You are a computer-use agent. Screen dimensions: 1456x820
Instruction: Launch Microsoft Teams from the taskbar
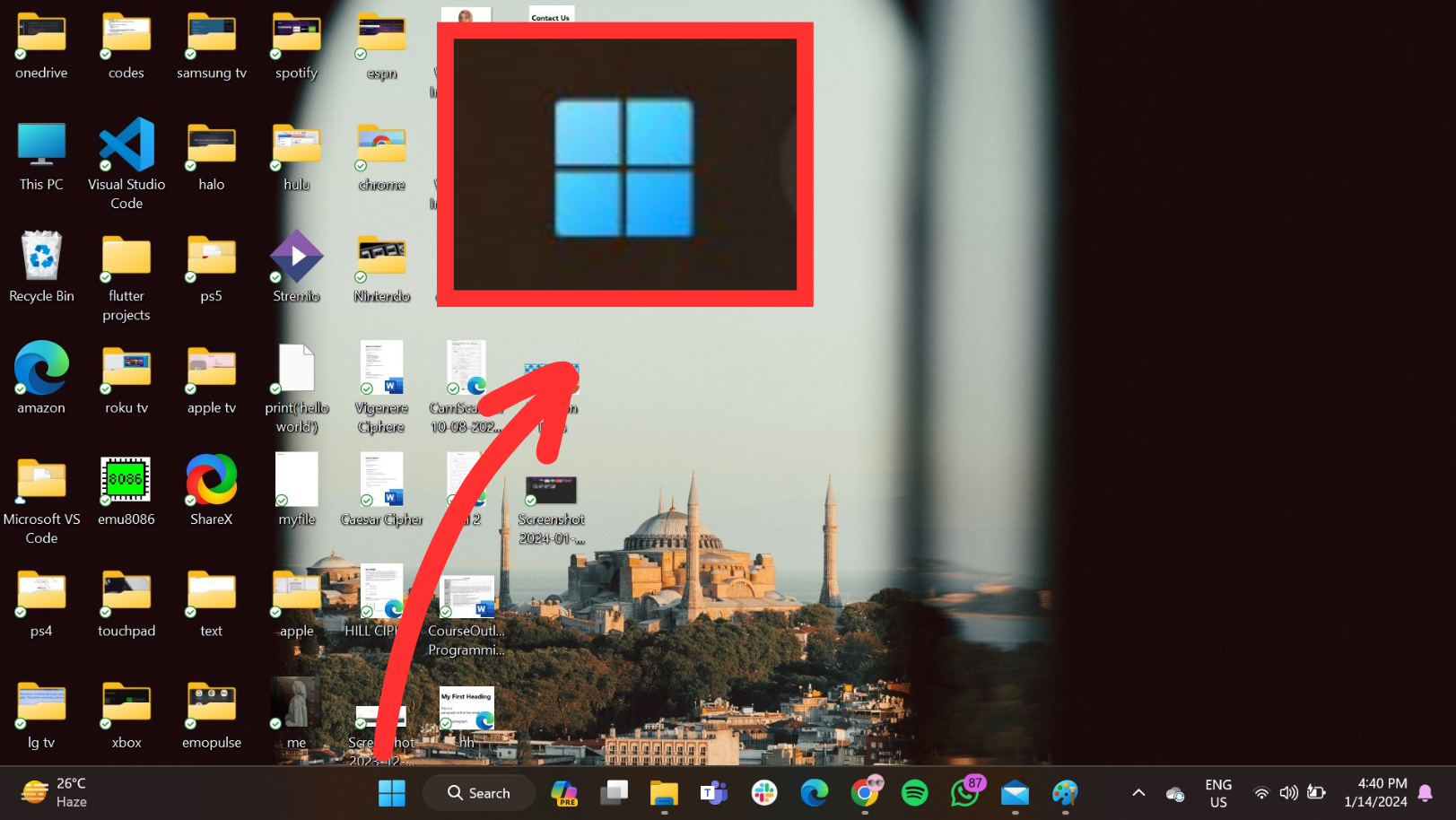coord(714,793)
